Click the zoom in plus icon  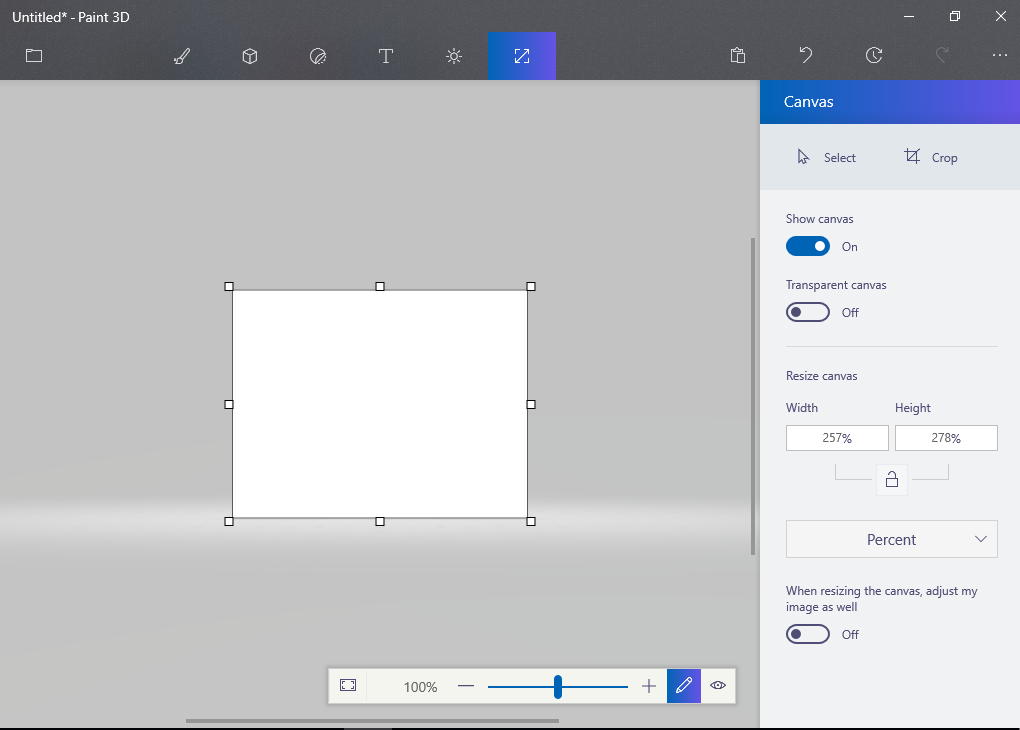tap(649, 686)
